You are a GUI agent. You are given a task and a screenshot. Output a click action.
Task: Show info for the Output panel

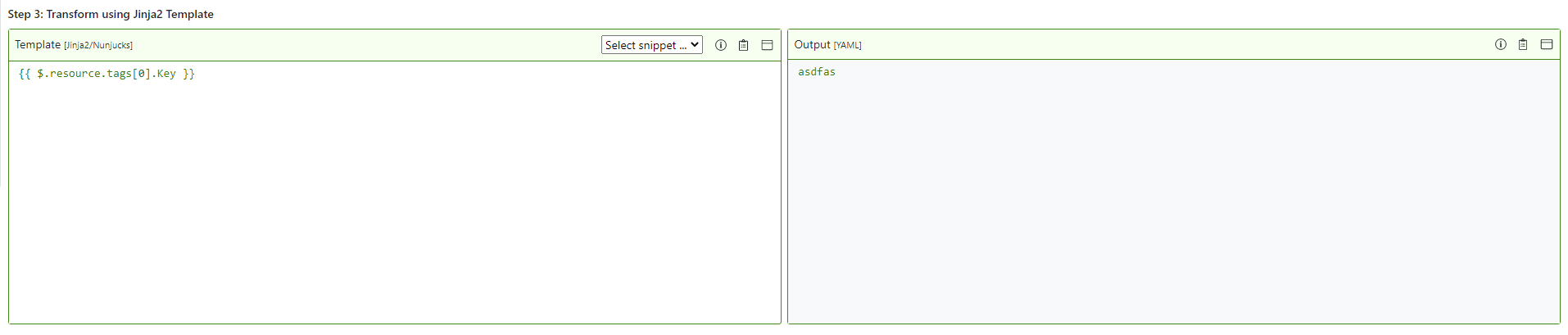click(x=1500, y=44)
